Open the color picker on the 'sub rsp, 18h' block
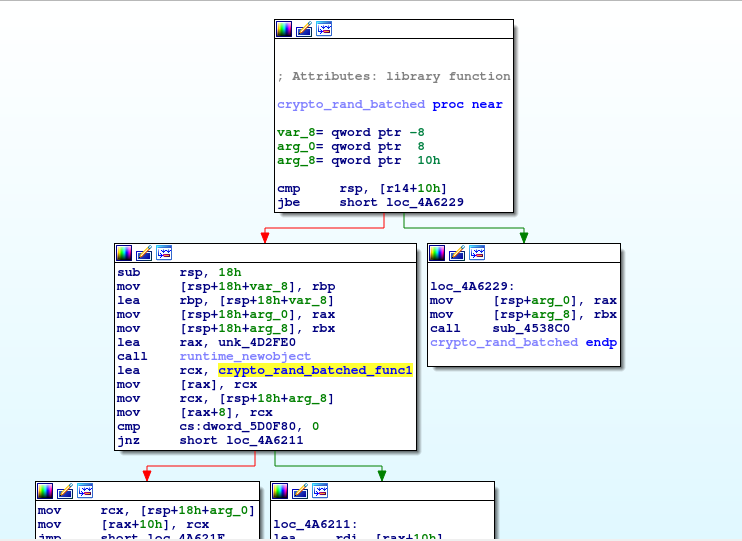This screenshot has height=541, width=742. coord(124,253)
